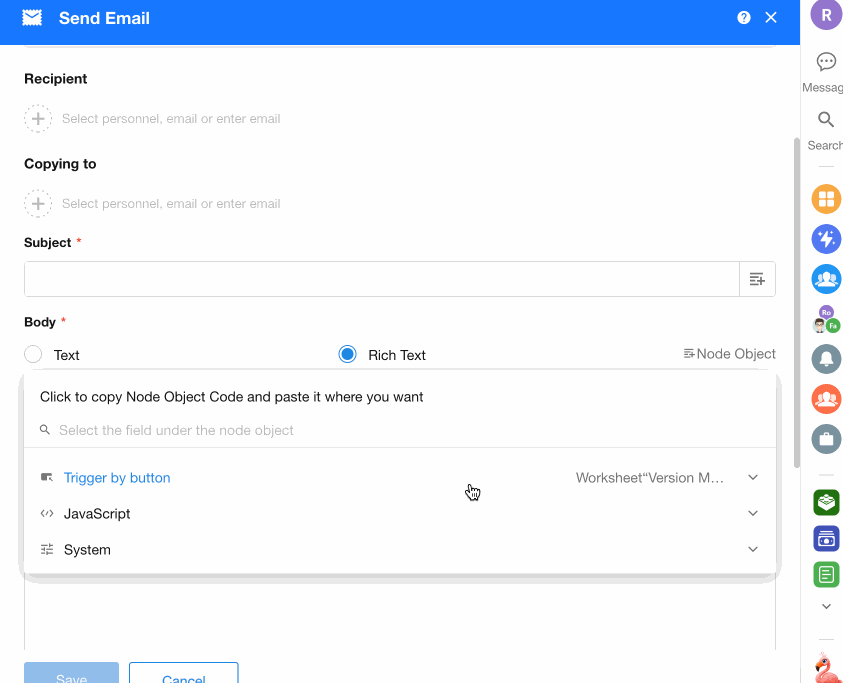The height and width of the screenshot is (683, 843).
Task: Expand the JavaScript node chevron
Action: pyautogui.click(x=753, y=514)
